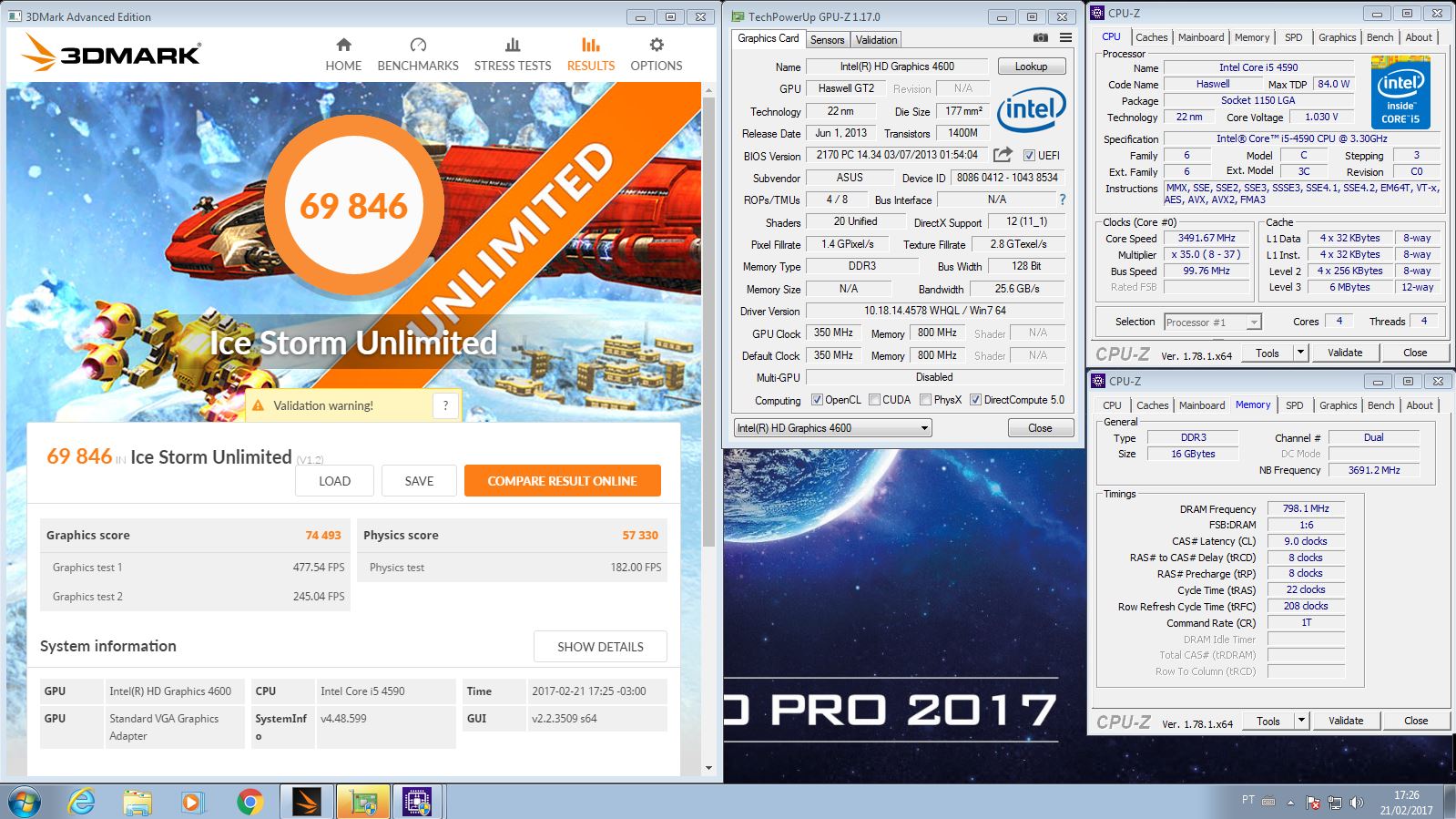Screen dimensions: 1456x819
Task: Open GPU-Z hamburger menu
Action: pyautogui.click(x=1065, y=38)
